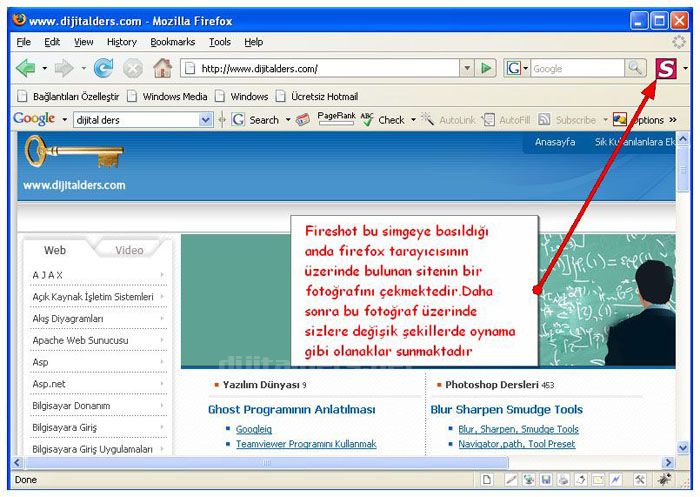Expand the address bar history dropdown

coord(466,68)
